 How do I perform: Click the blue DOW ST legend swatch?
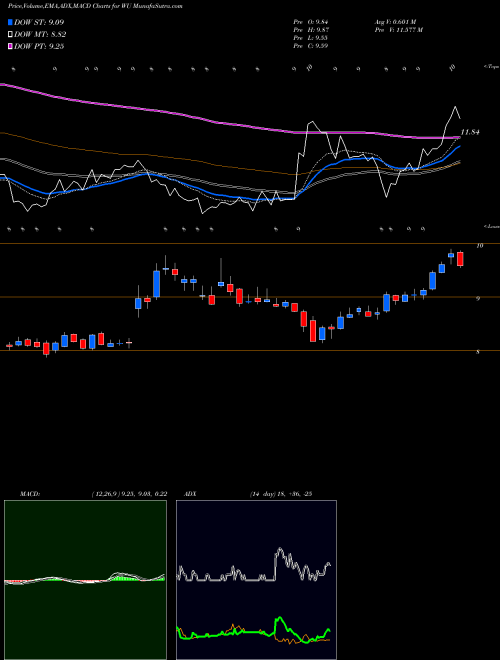point(11,22)
